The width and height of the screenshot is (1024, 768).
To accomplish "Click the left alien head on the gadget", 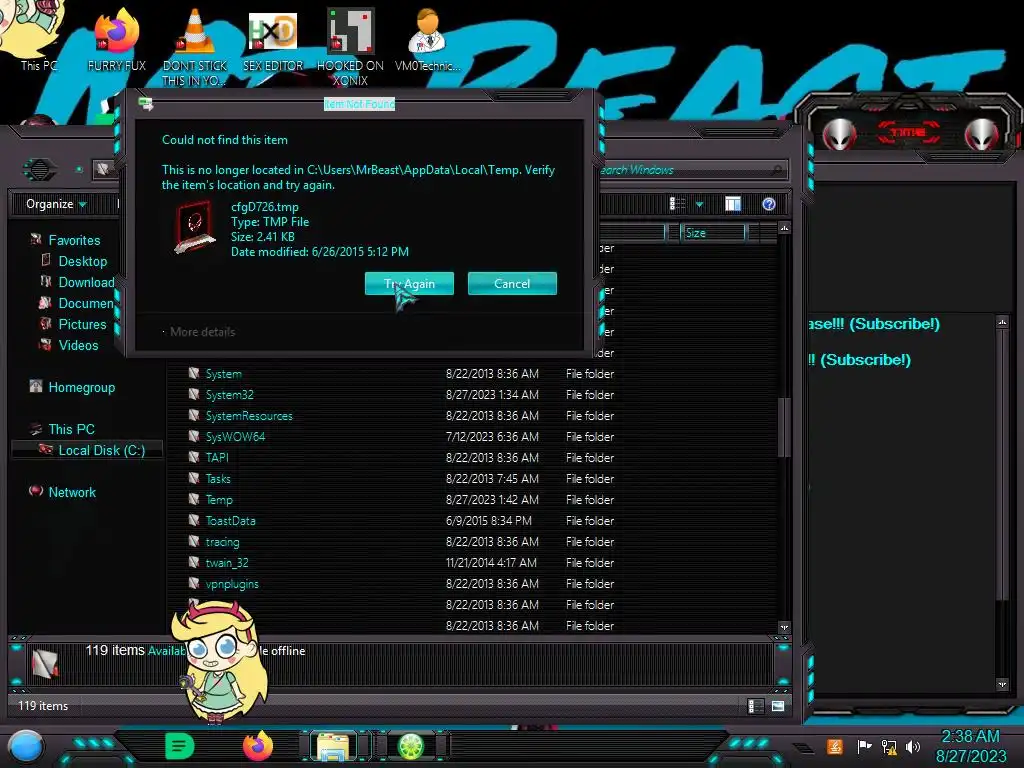I will pyautogui.click(x=839, y=135).
